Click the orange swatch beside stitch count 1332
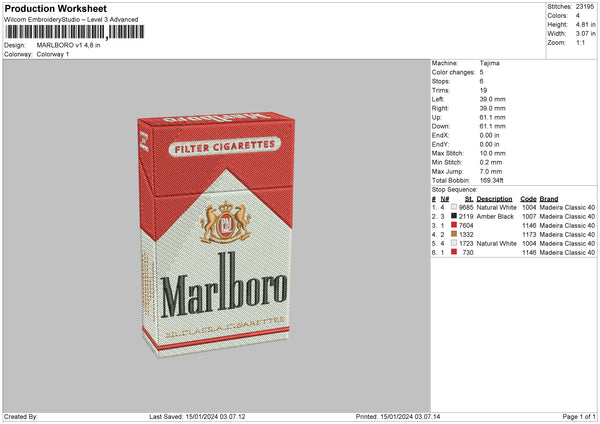The height and width of the screenshot is (424, 600). [x=454, y=234]
